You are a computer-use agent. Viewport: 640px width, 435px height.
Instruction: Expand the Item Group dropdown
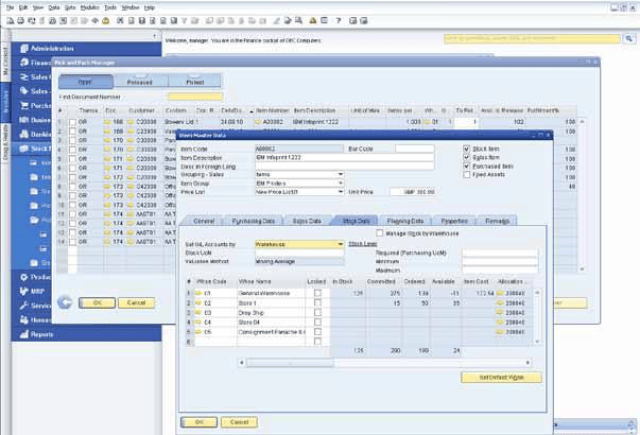(340, 182)
